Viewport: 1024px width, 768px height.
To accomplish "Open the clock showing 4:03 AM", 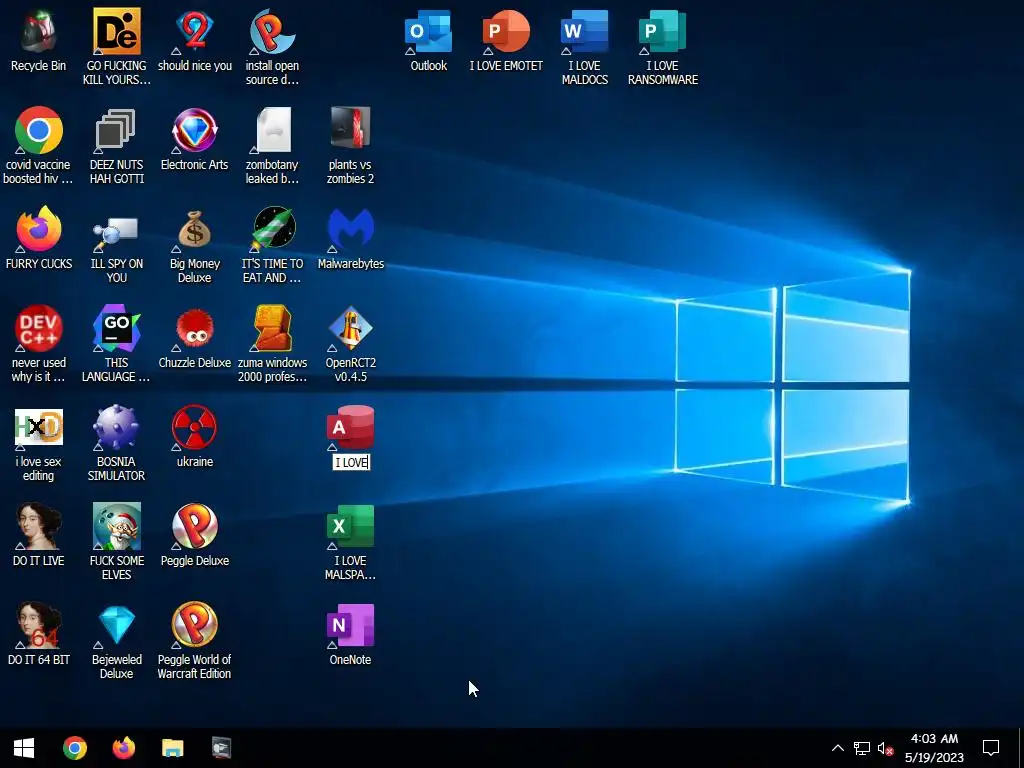I will pos(934,748).
